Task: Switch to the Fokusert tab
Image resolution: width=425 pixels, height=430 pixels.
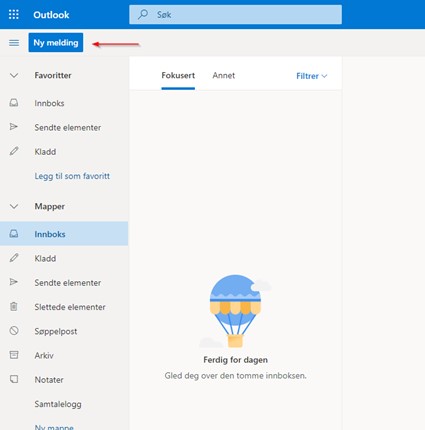Action: pos(178,76)
